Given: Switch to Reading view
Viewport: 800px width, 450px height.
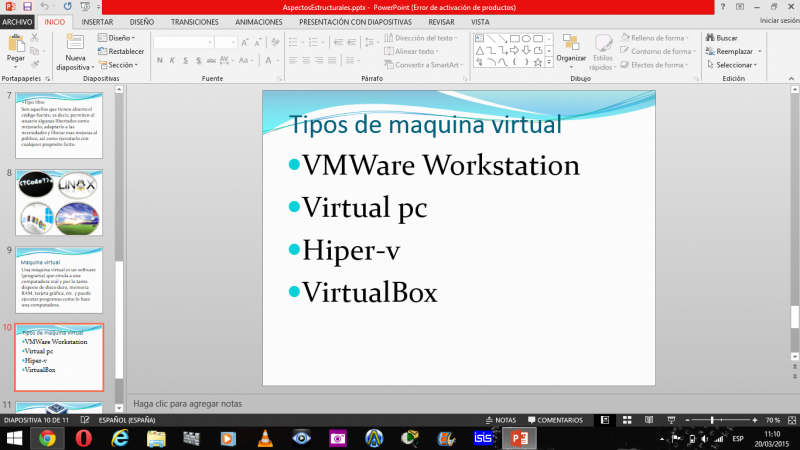Looking at the screenshot, I should (x=649, y=420).
